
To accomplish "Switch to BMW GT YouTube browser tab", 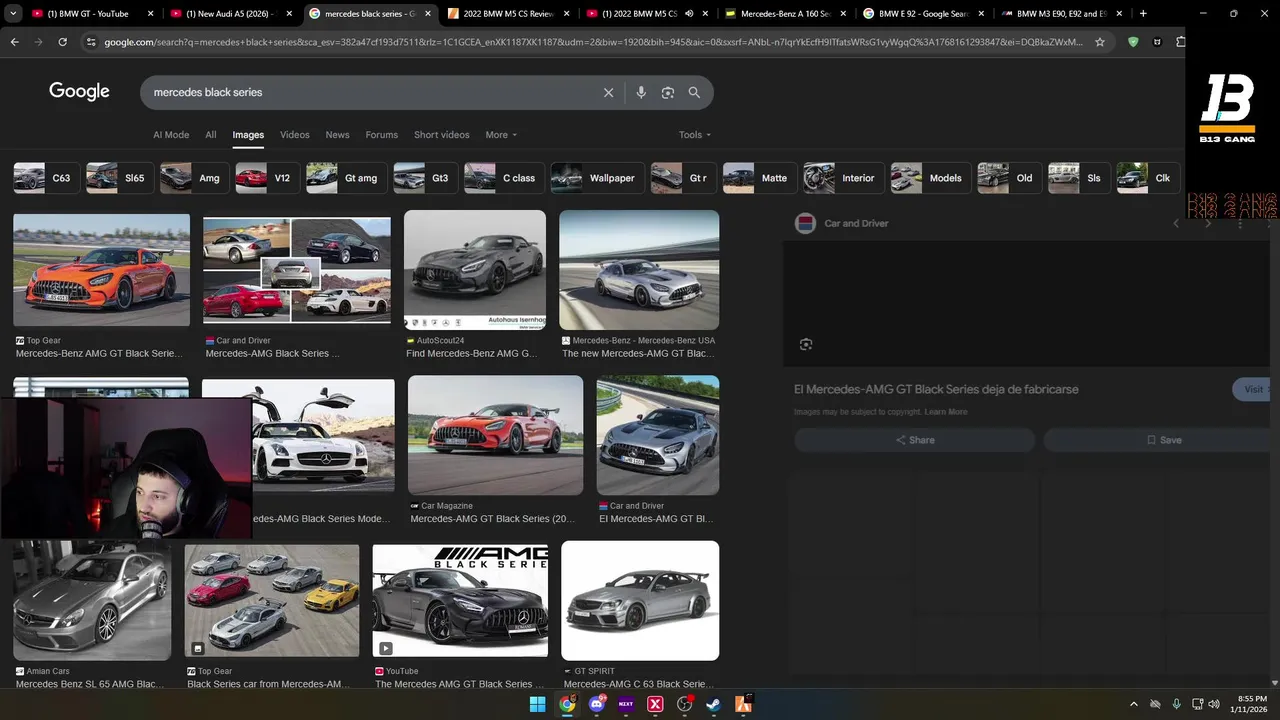I will (x=89, y=14).
